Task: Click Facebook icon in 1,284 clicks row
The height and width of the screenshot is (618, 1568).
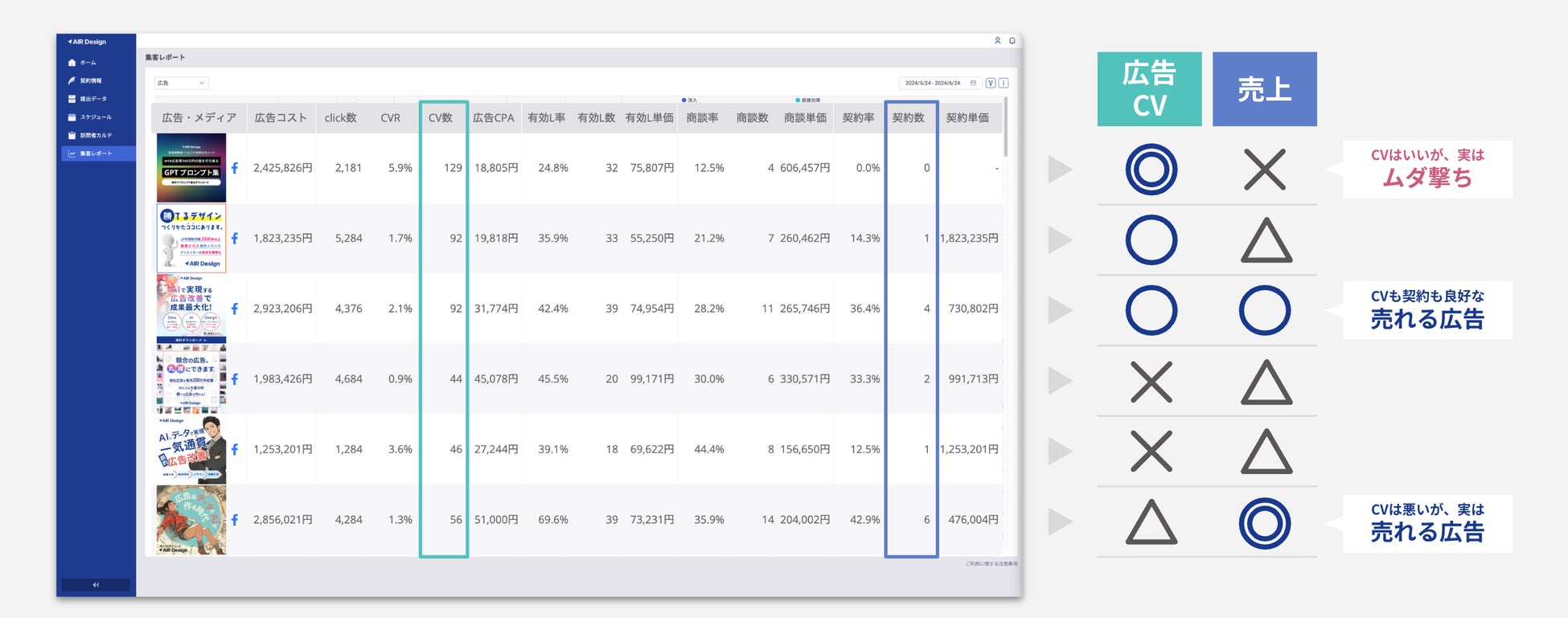Action: [235, 449]
